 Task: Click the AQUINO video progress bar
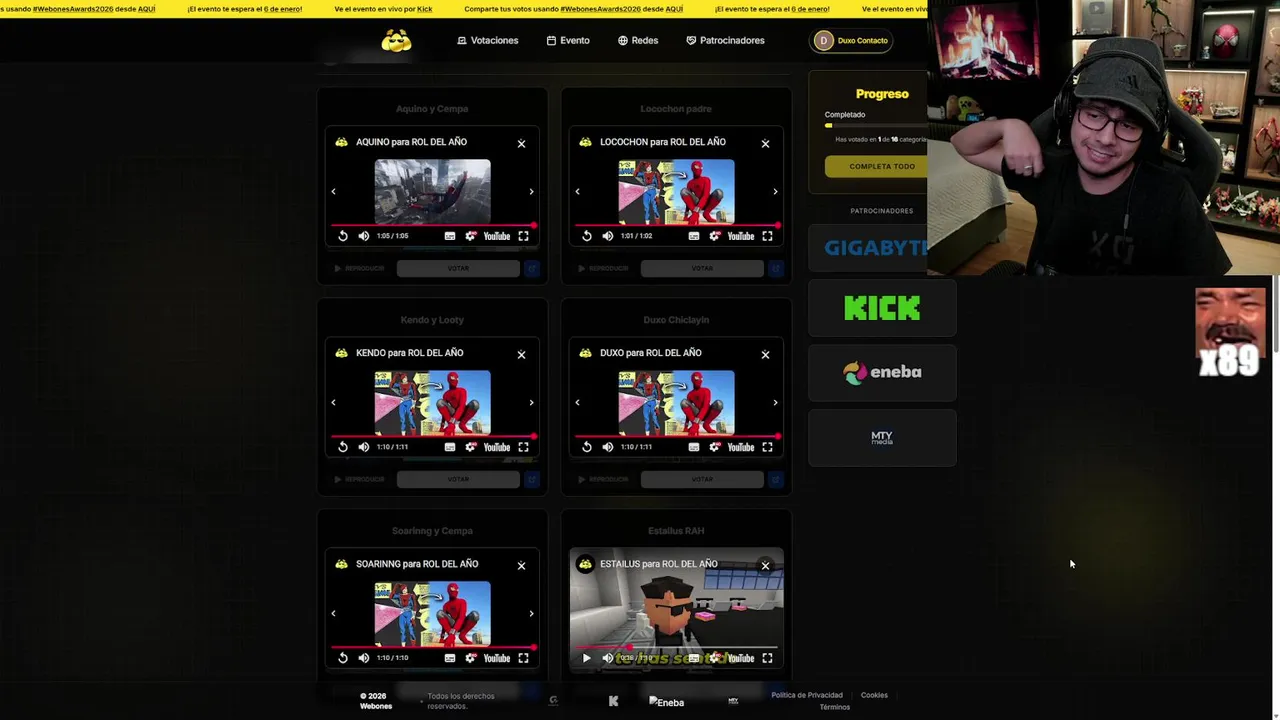click(x=432, y=225)
